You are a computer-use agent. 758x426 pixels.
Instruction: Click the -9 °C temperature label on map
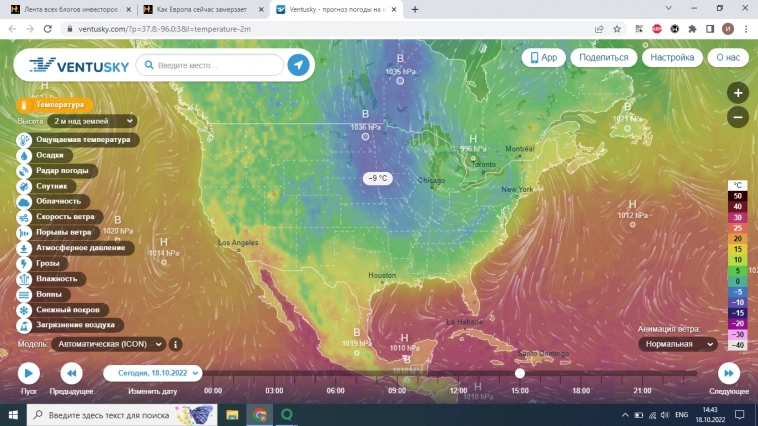(378, 178)
